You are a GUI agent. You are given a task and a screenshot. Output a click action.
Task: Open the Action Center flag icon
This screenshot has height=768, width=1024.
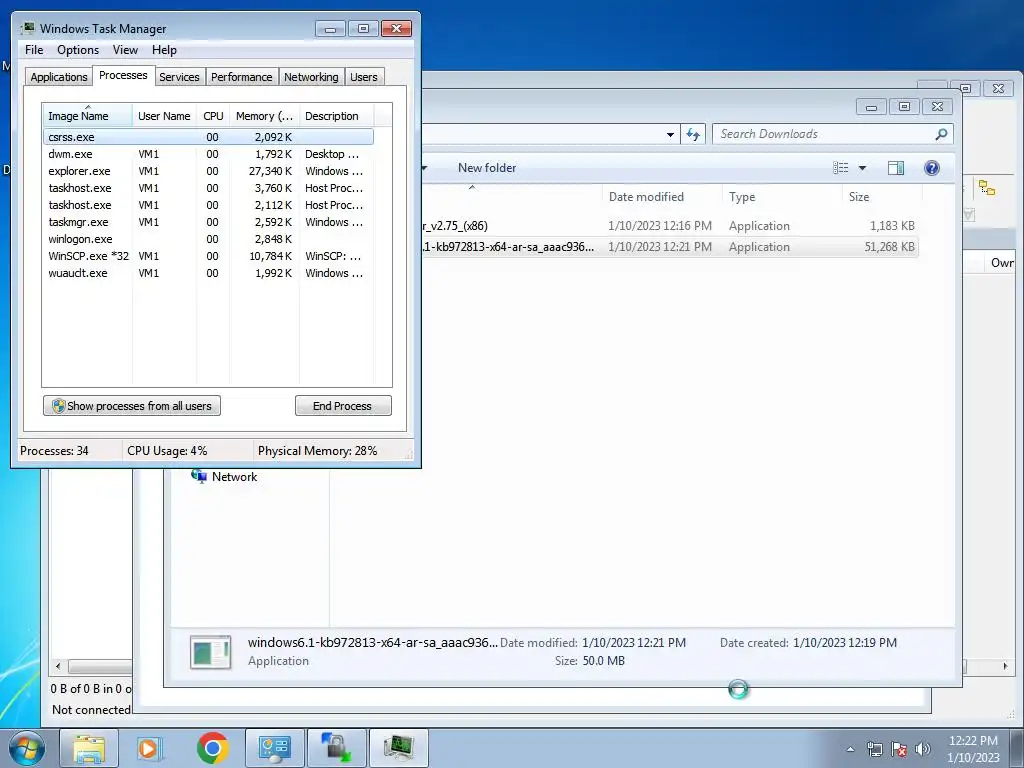click(x=899, y=749)
